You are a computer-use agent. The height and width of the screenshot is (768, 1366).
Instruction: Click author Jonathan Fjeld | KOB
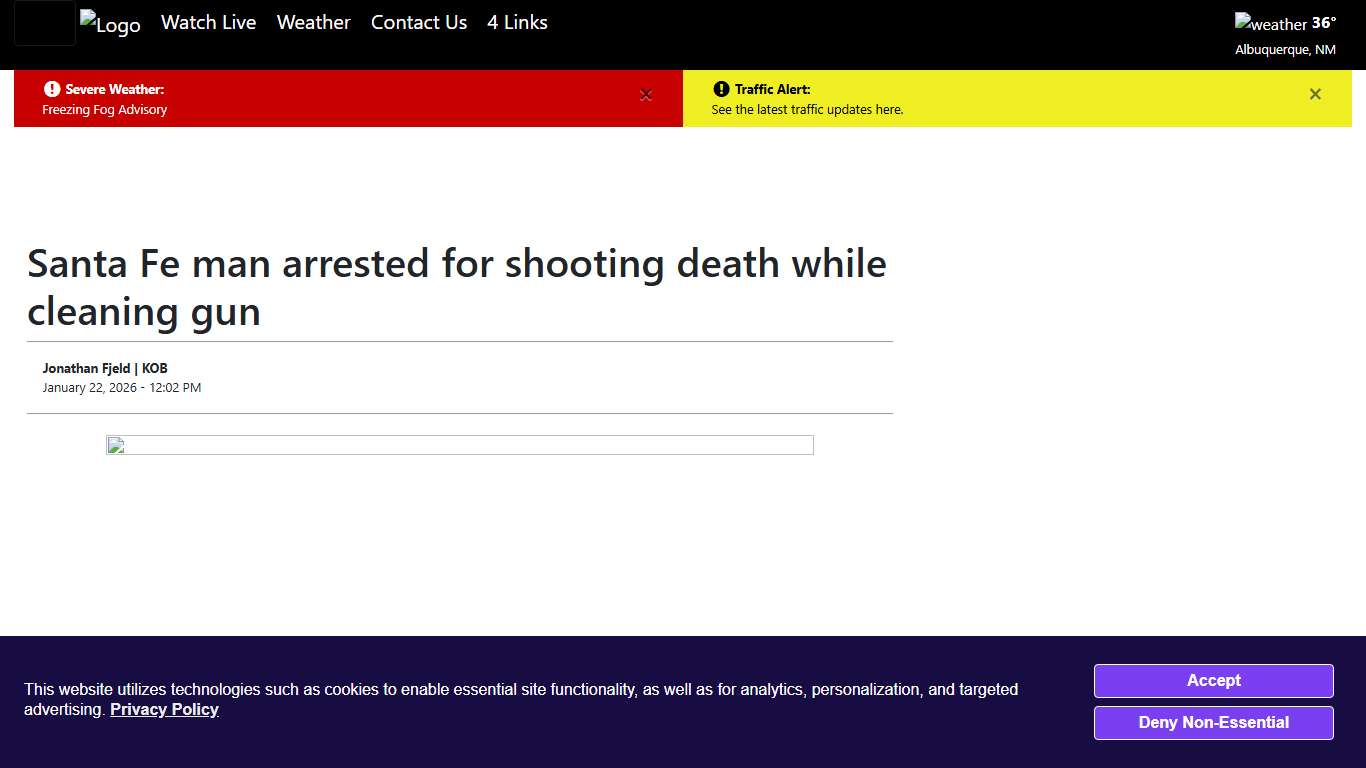tap(104, 368)
